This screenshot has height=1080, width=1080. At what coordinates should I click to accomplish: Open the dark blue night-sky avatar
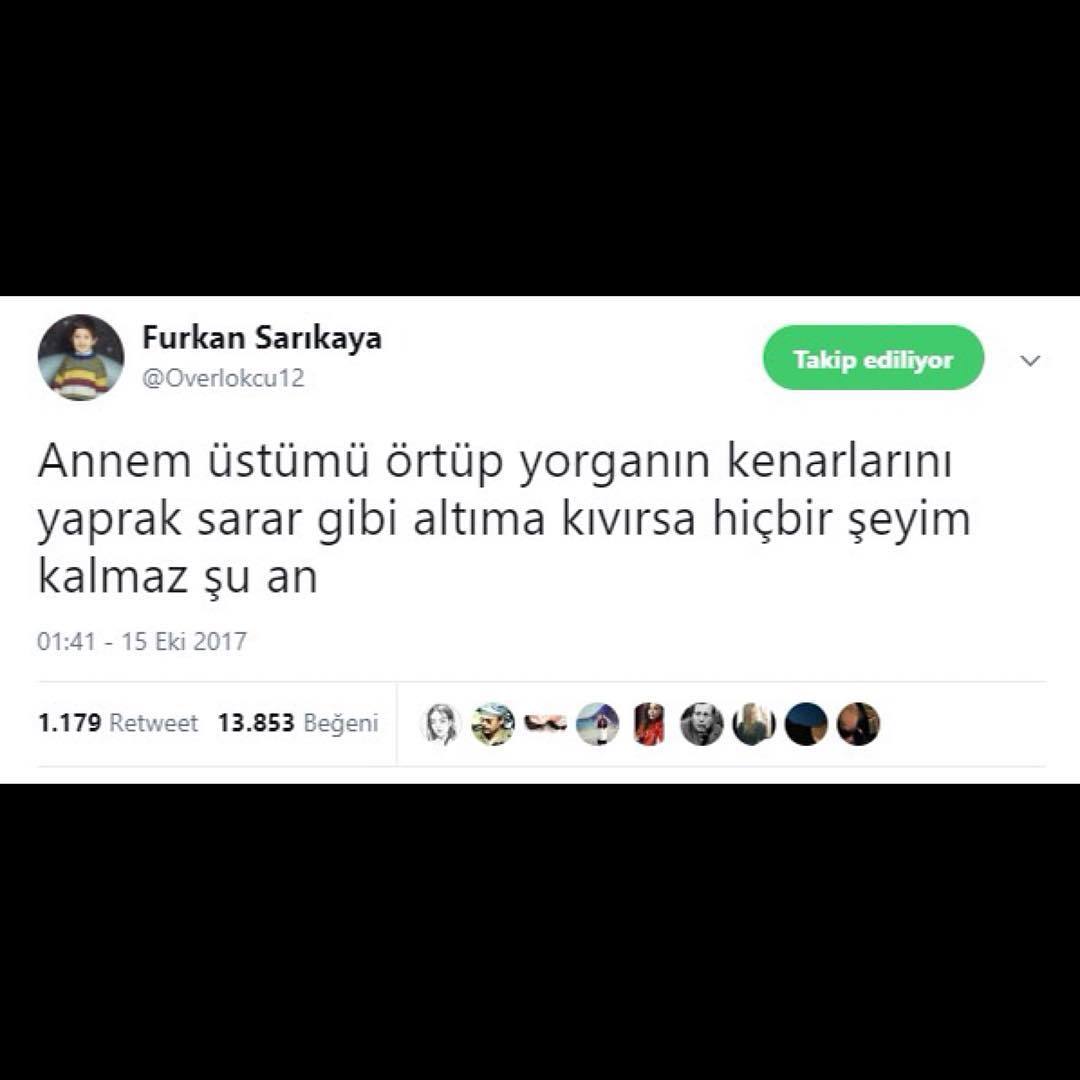pos(806,724)
